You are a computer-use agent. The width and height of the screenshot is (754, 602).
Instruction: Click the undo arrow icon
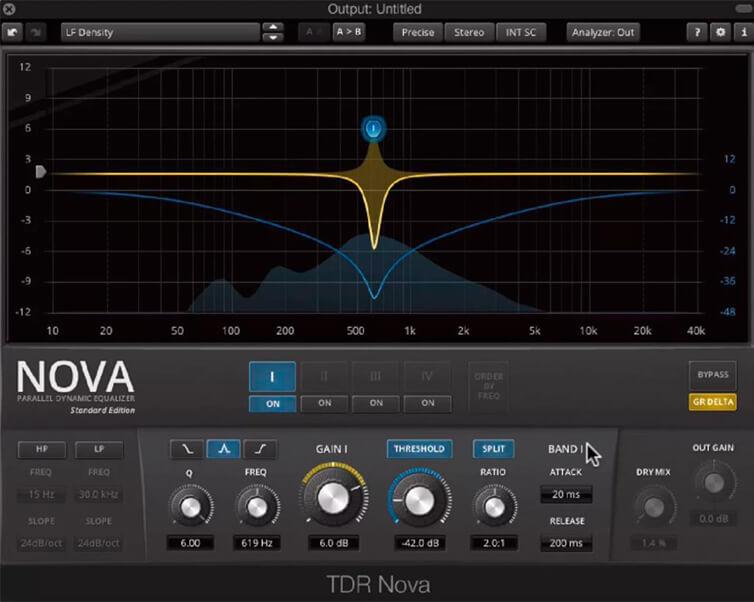pyautogui.click(x=12, y=32)
